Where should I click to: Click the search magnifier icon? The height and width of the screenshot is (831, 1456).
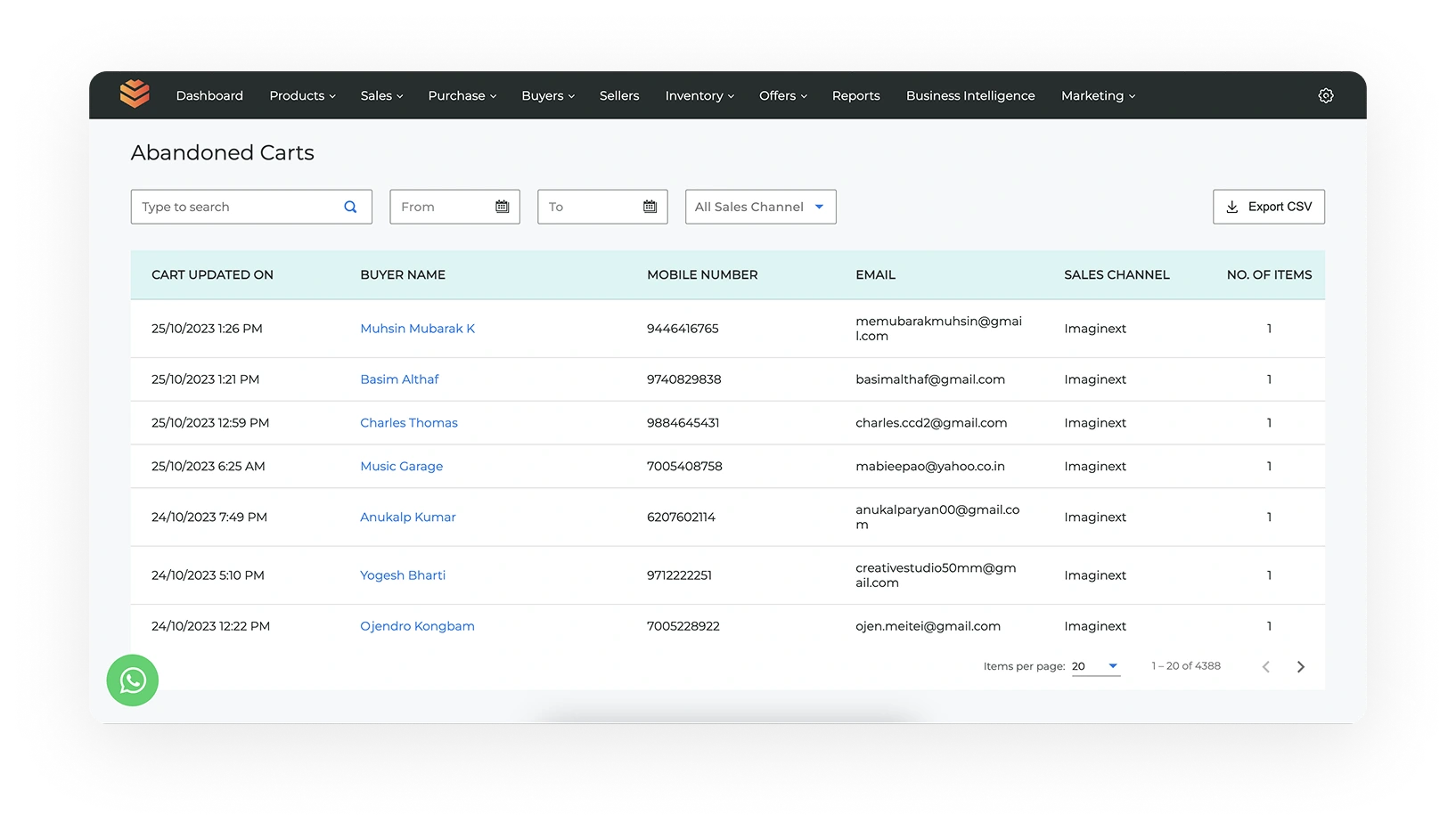coord(350,207)
